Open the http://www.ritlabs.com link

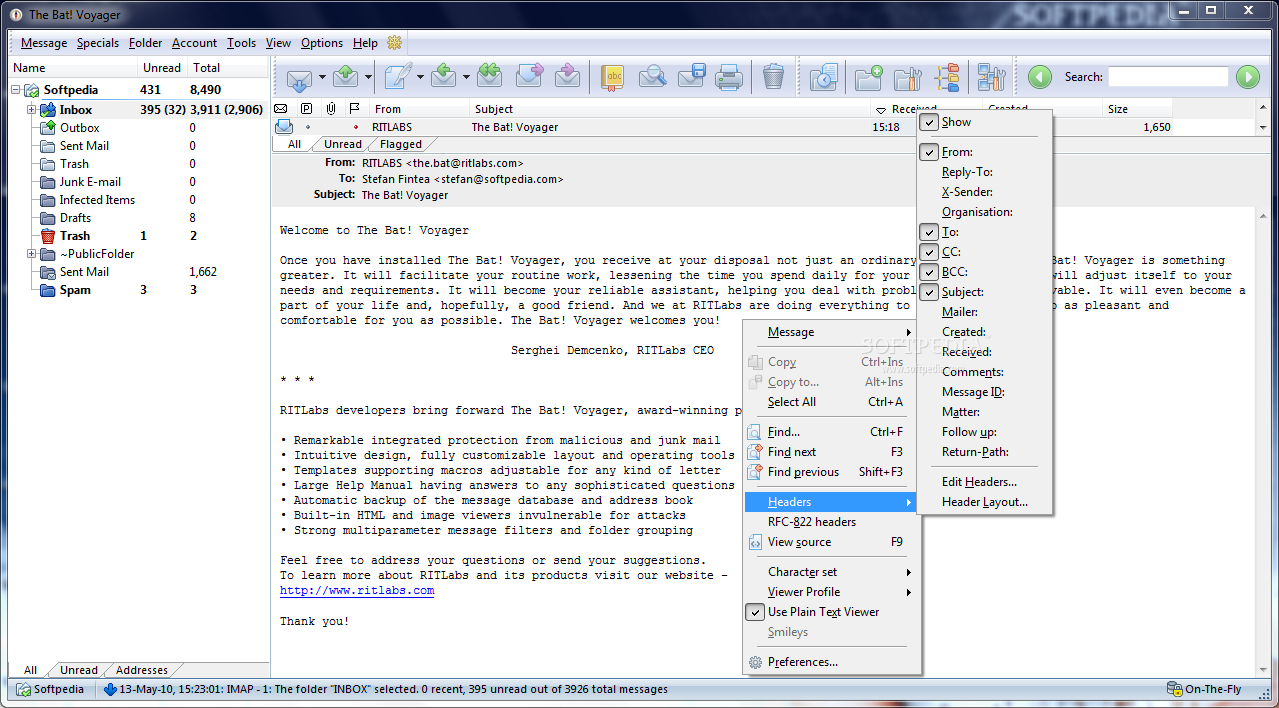357,590
